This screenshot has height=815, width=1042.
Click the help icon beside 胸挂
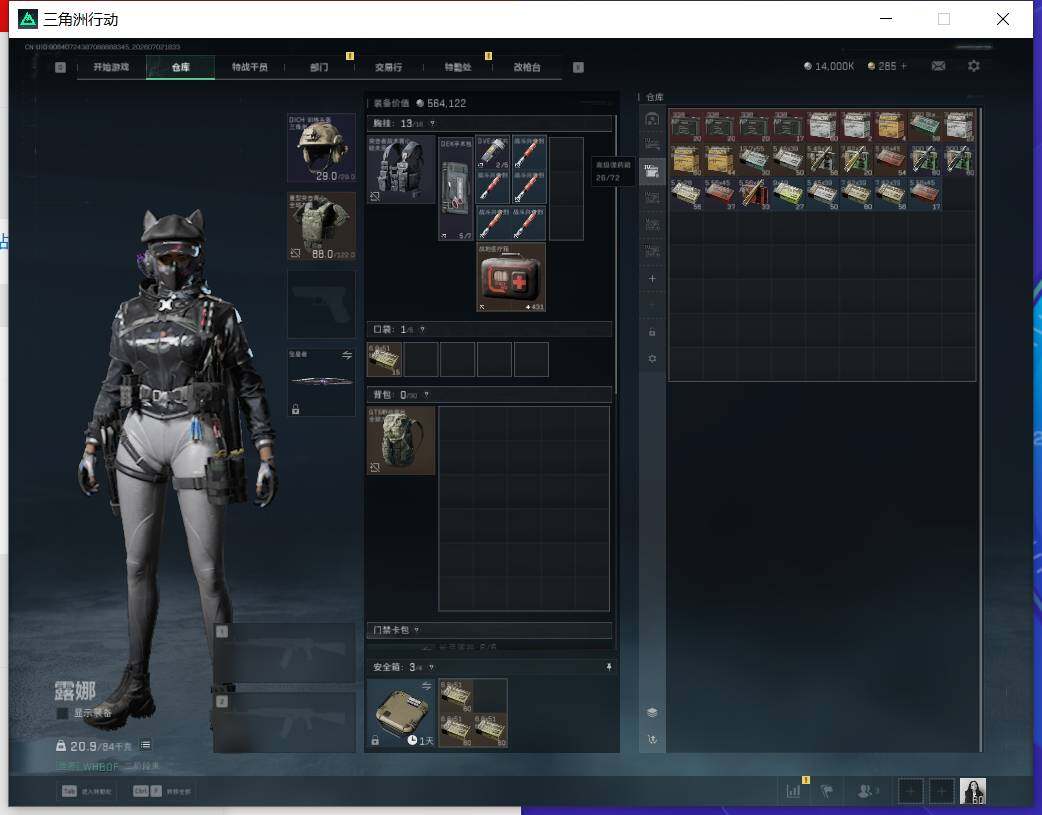click(x=433, y=124)
